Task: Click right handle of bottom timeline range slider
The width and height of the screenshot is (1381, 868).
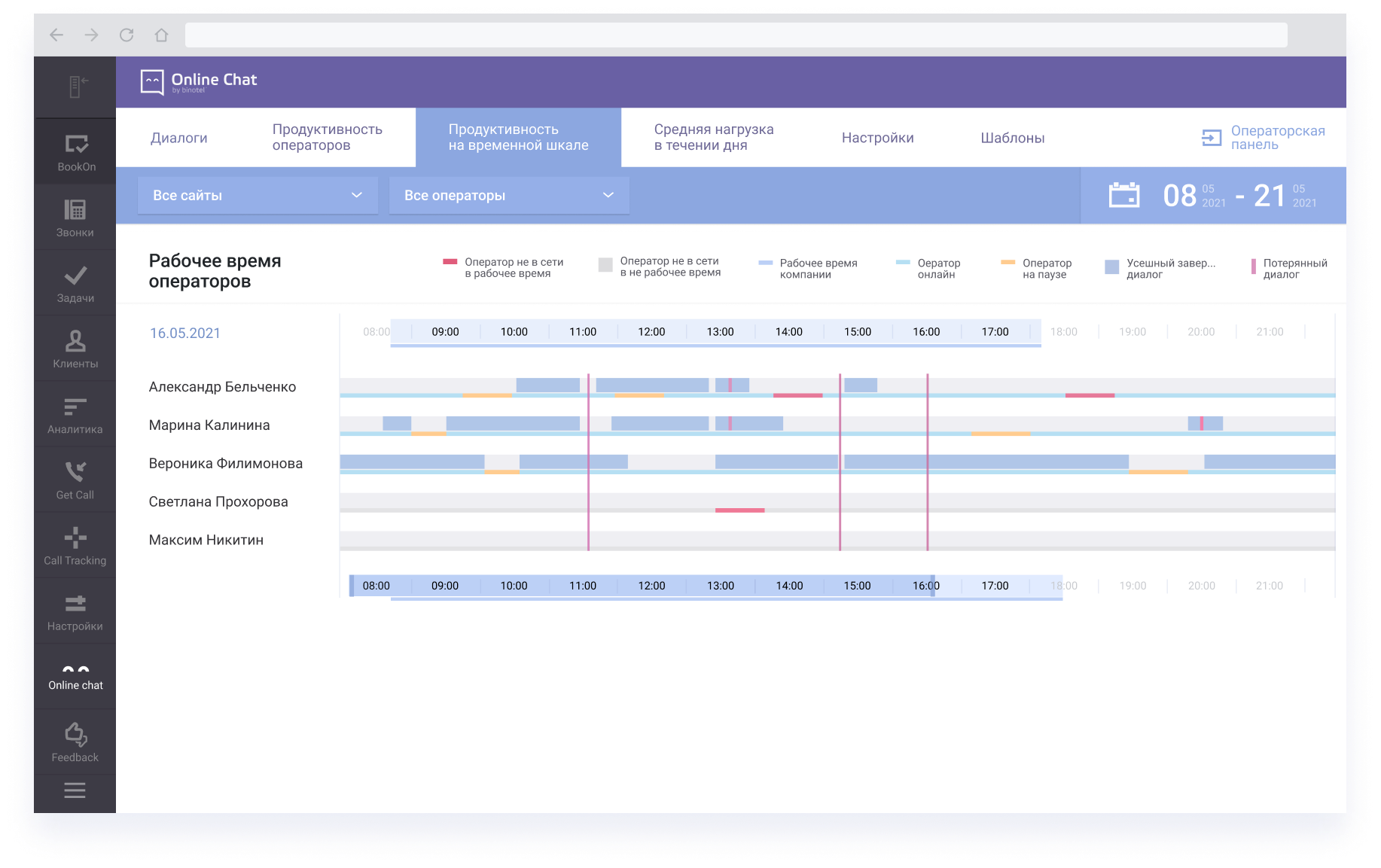Action: click(933, 586)
